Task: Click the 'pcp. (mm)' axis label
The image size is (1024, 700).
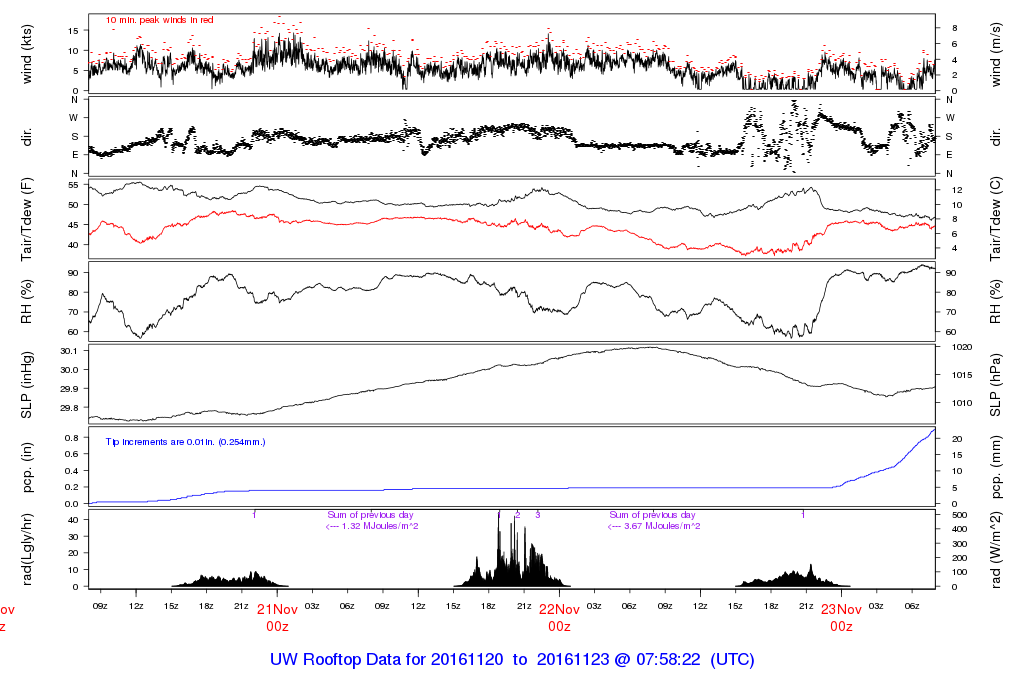Action: point(995,468)
